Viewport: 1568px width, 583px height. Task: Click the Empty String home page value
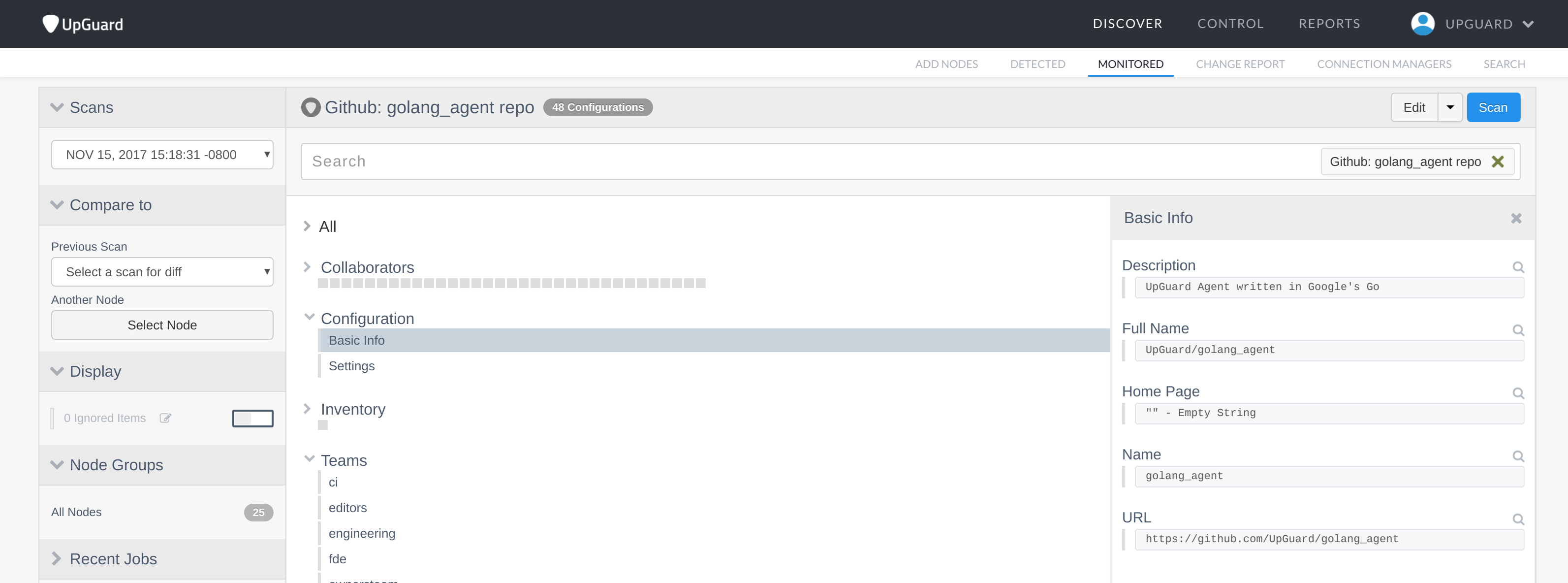pyautogui.click(x=1329, y=414)
